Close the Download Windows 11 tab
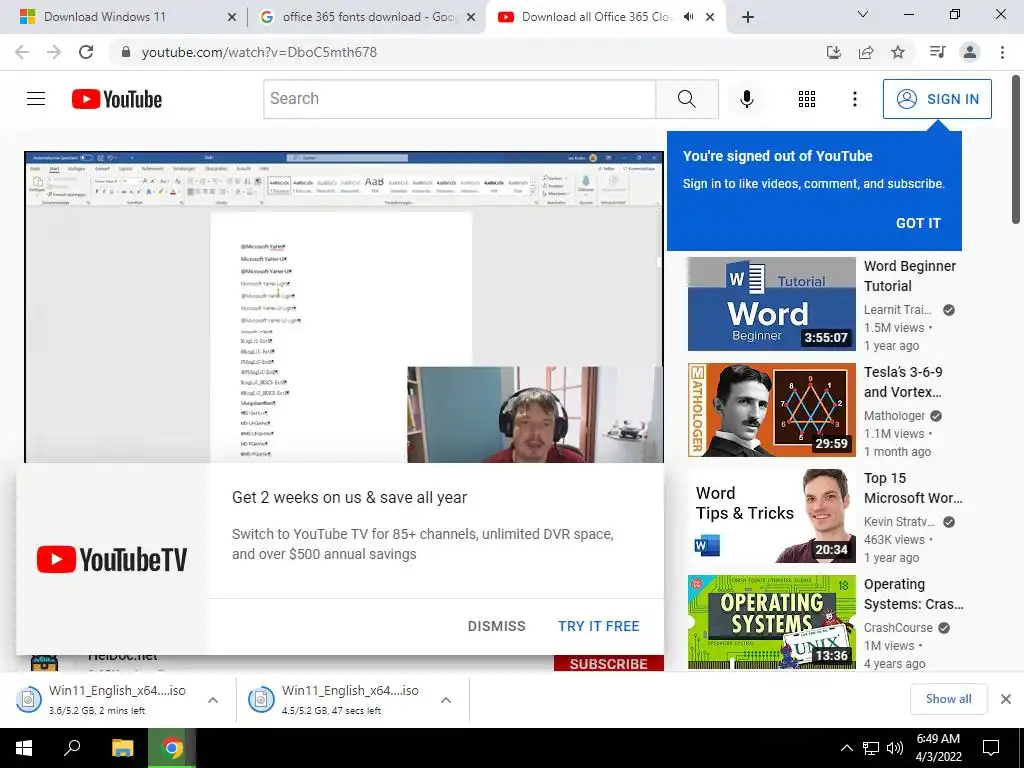The width and height of the screenshot is (1024, 768). 231,17
